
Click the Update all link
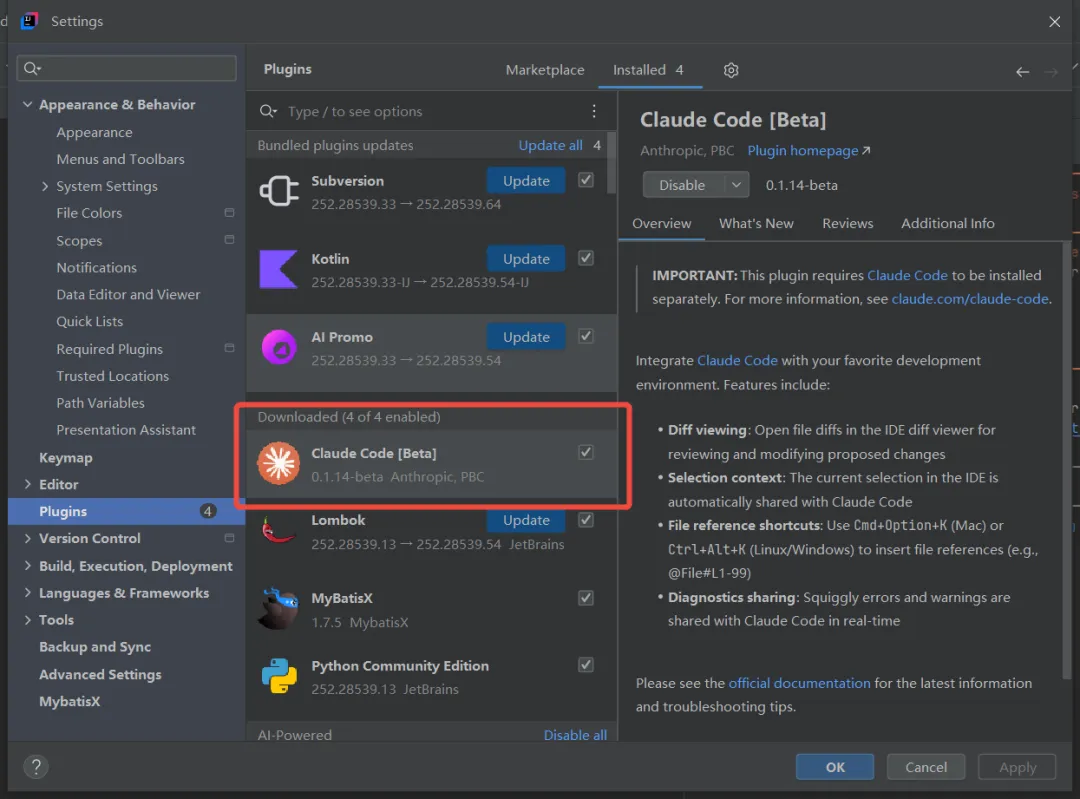(550, 145)
